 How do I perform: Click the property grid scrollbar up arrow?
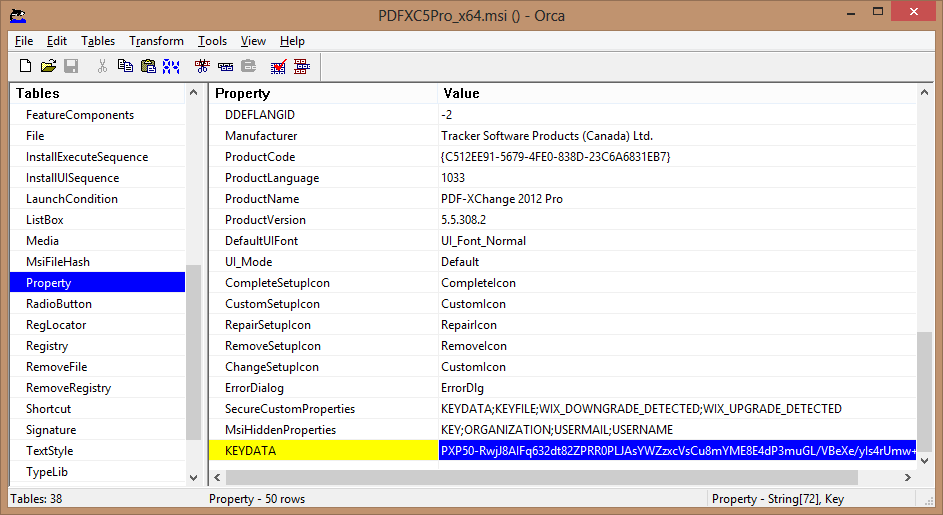pos(924,93)
